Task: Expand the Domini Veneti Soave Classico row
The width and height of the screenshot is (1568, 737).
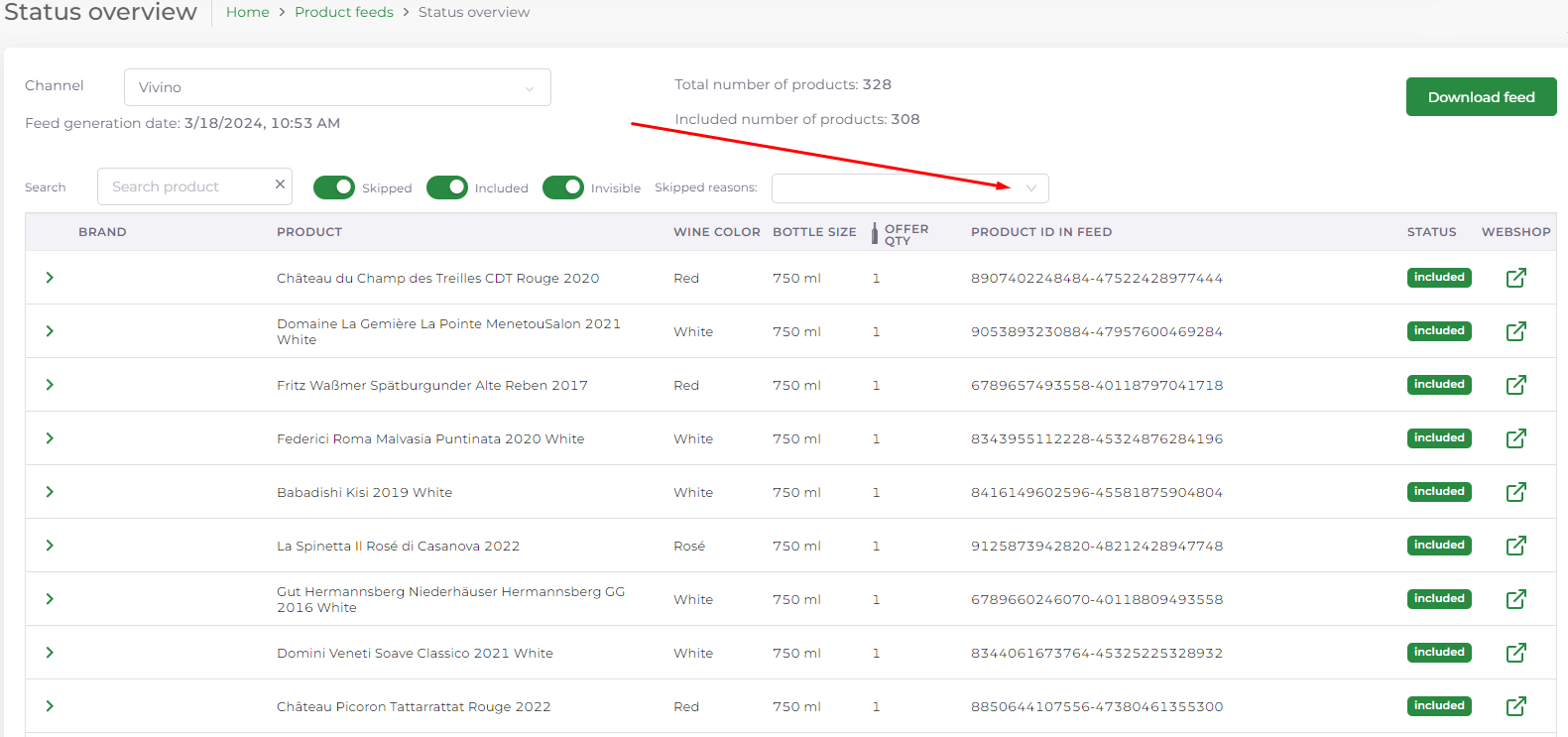Action: pyautogui.click(x=50, y=653)
